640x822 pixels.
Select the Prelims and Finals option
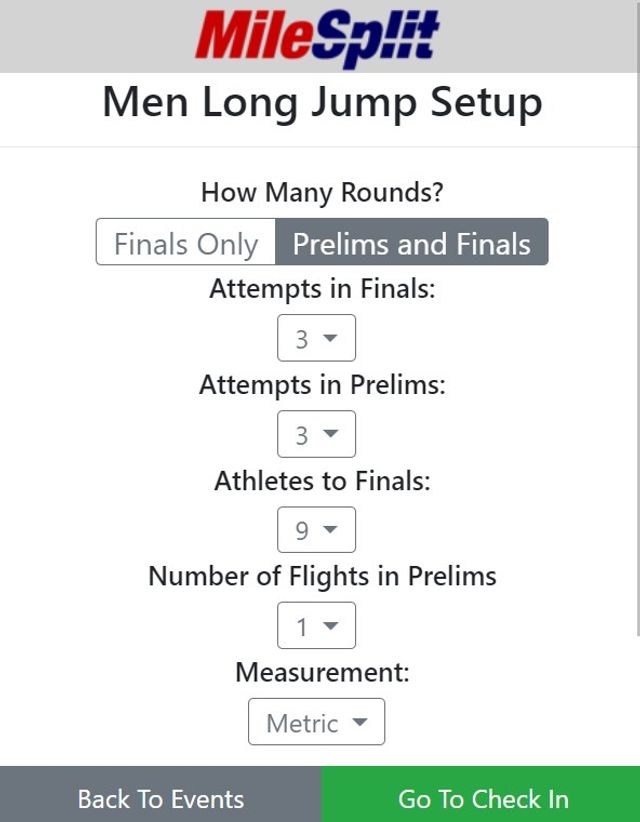(412, 242)
